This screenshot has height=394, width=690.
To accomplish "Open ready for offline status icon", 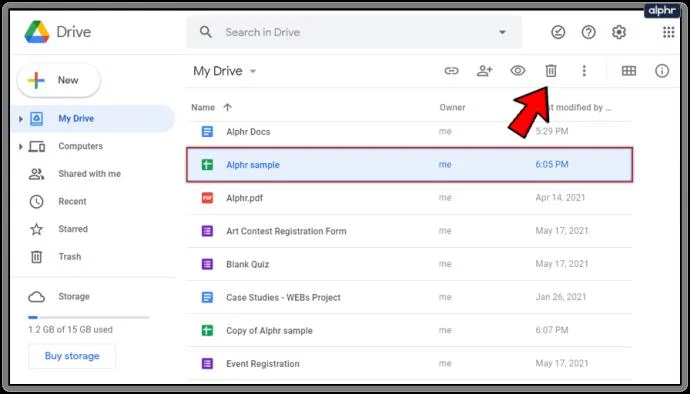I will (x=558, y=32).
